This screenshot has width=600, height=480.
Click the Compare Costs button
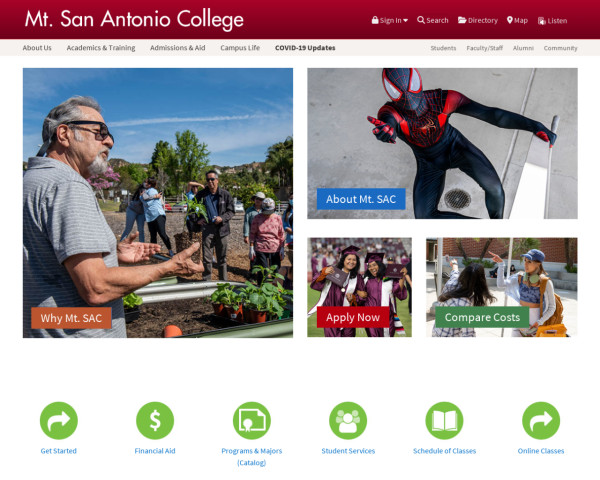[482, 317]
